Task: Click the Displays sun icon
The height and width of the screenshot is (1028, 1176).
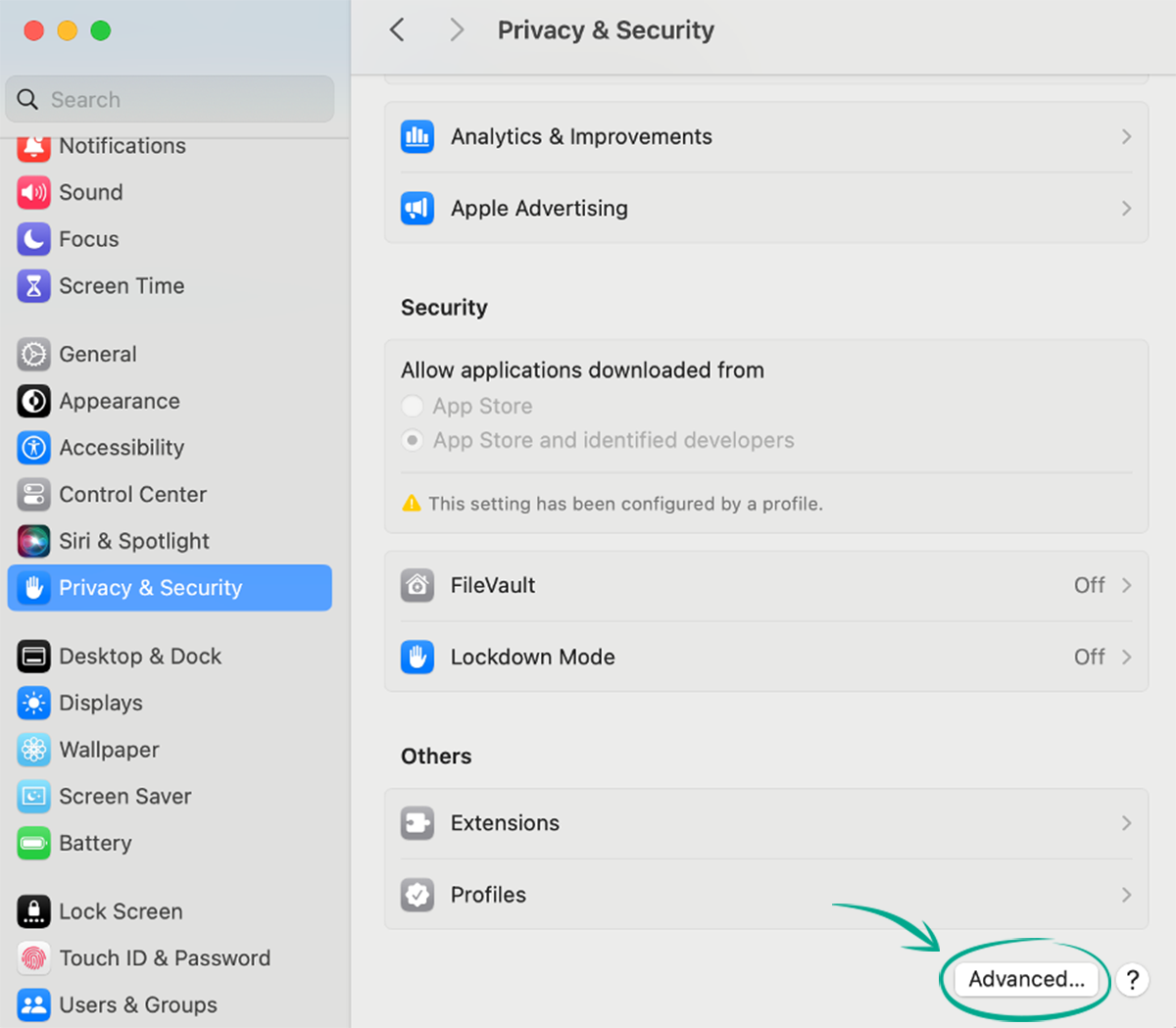Action: pos(33,703)
